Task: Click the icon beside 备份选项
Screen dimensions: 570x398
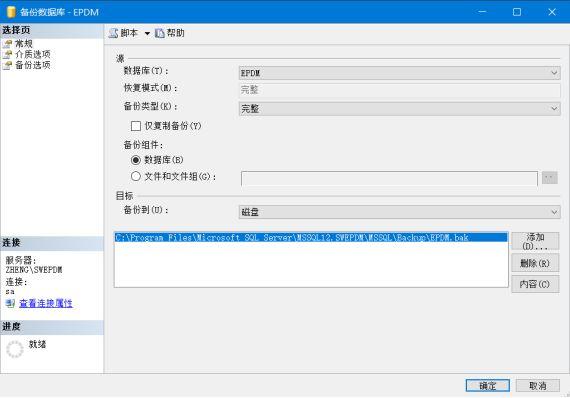Action: click(8, 65)
